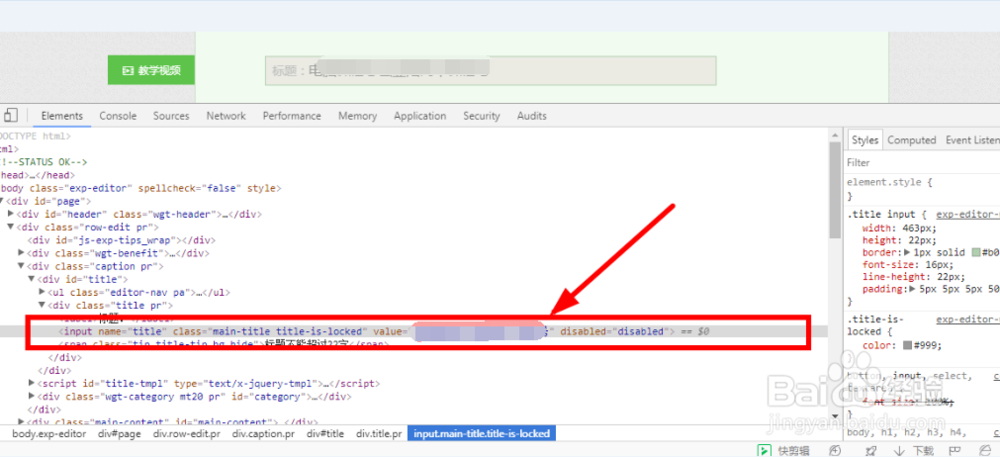Click the gray #999 color swatch
This screenshot has height=457, width=1000.
(907, 345)
